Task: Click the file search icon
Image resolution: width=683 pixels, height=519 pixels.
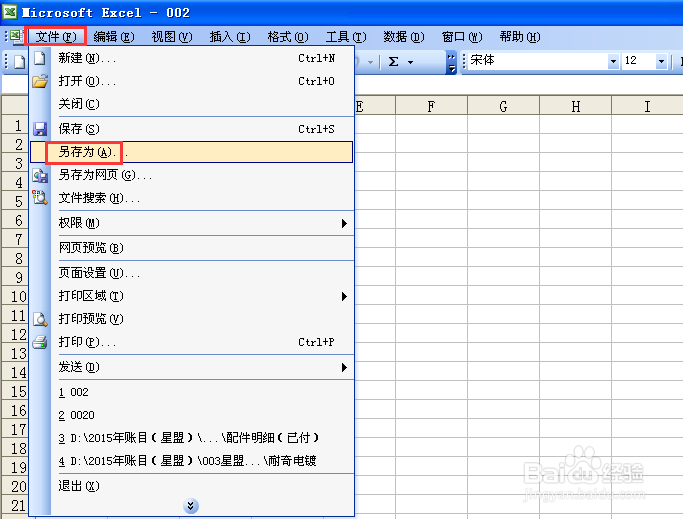Action: [x=40, y=198]
